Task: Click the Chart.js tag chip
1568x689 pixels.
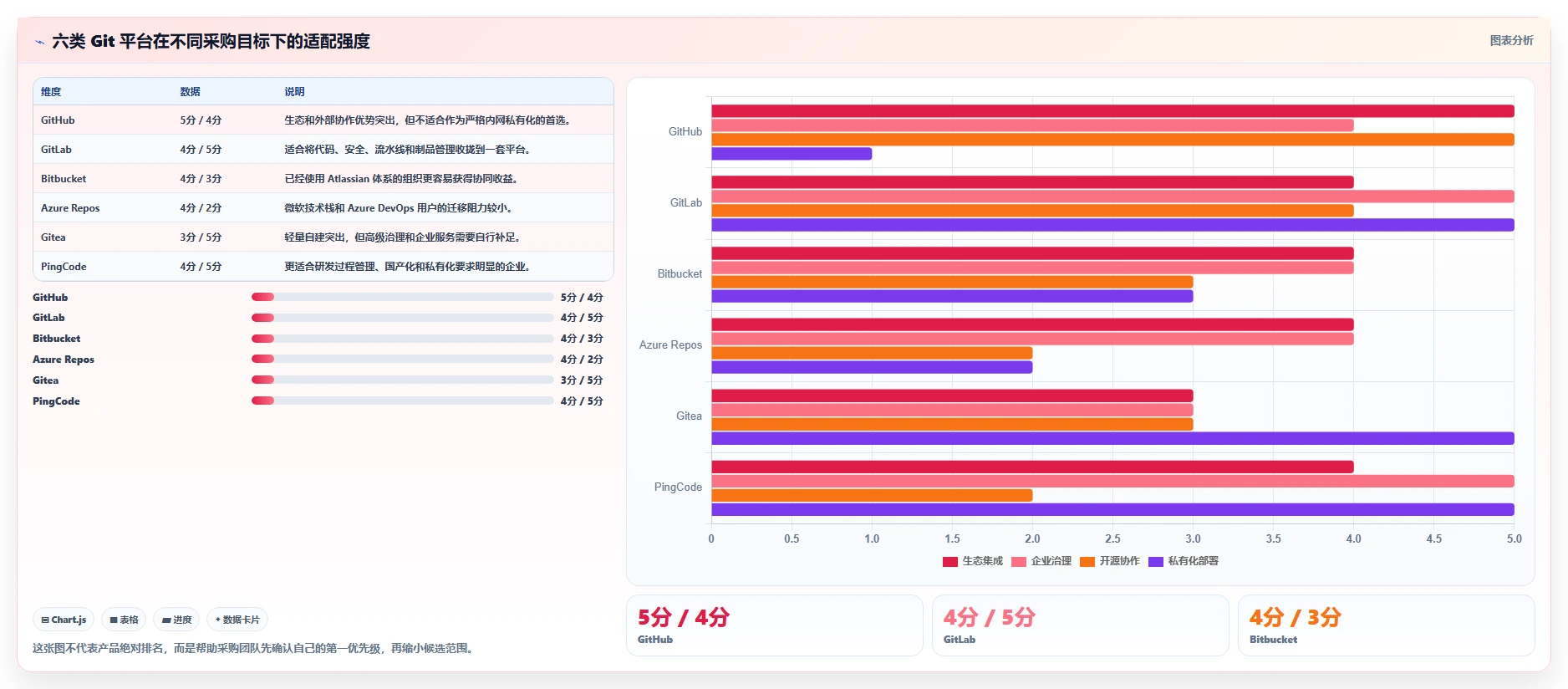Action: coord(64,620)
